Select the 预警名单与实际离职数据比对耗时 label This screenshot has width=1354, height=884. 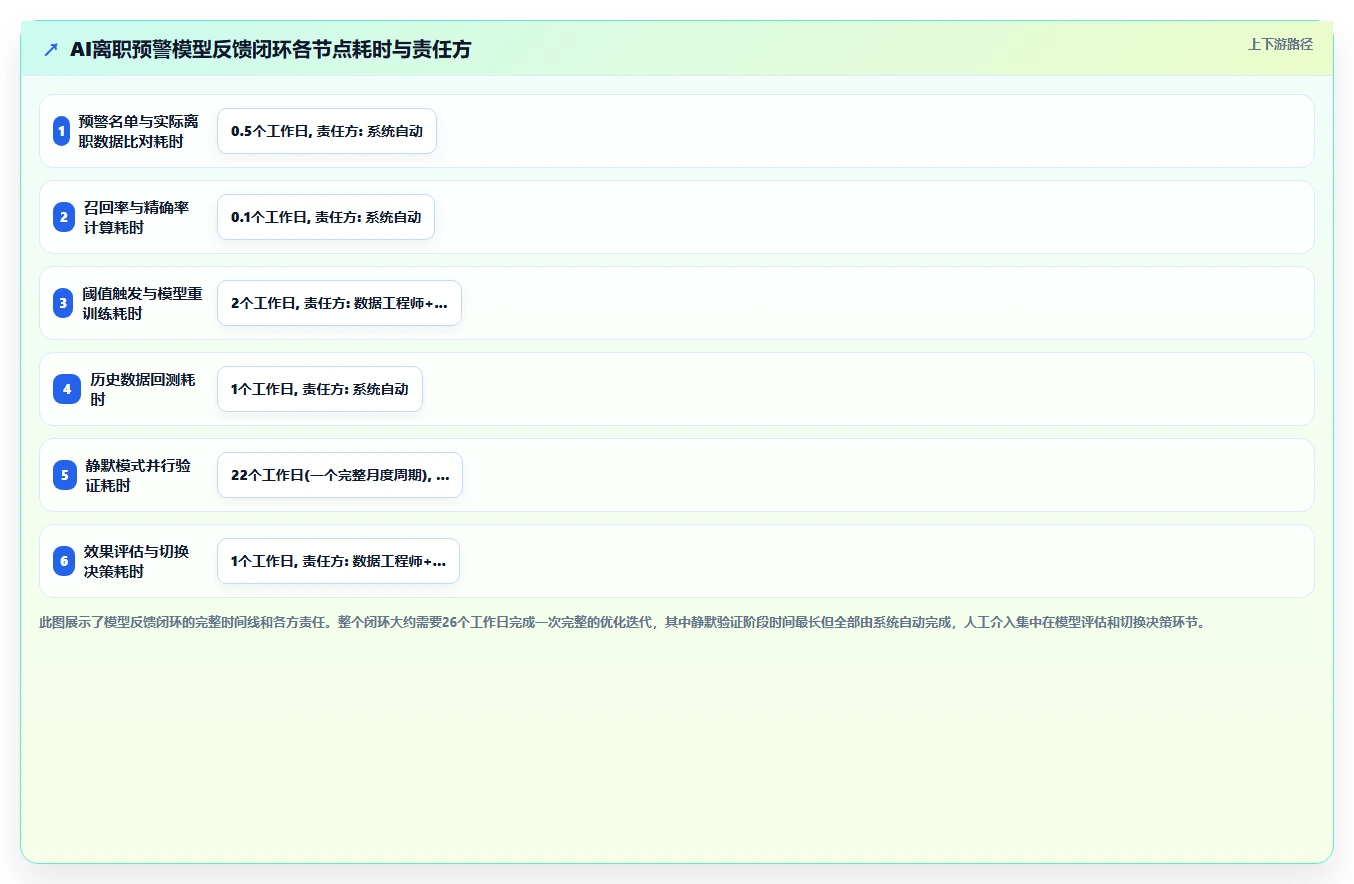[138, 131]
